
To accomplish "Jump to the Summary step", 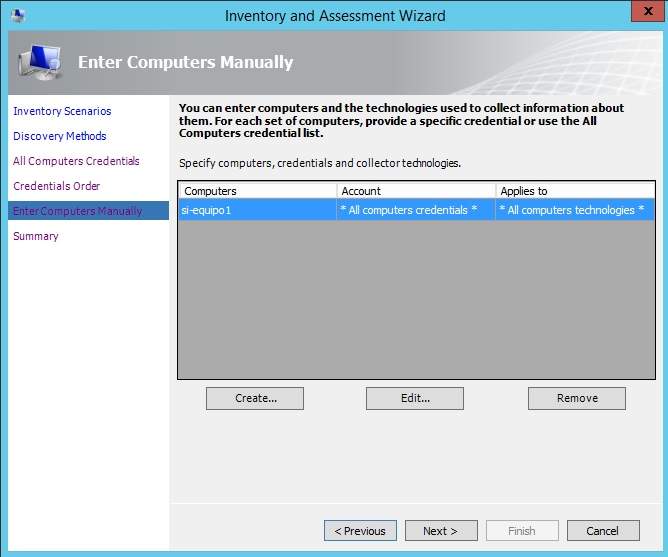I will point(36,236).
